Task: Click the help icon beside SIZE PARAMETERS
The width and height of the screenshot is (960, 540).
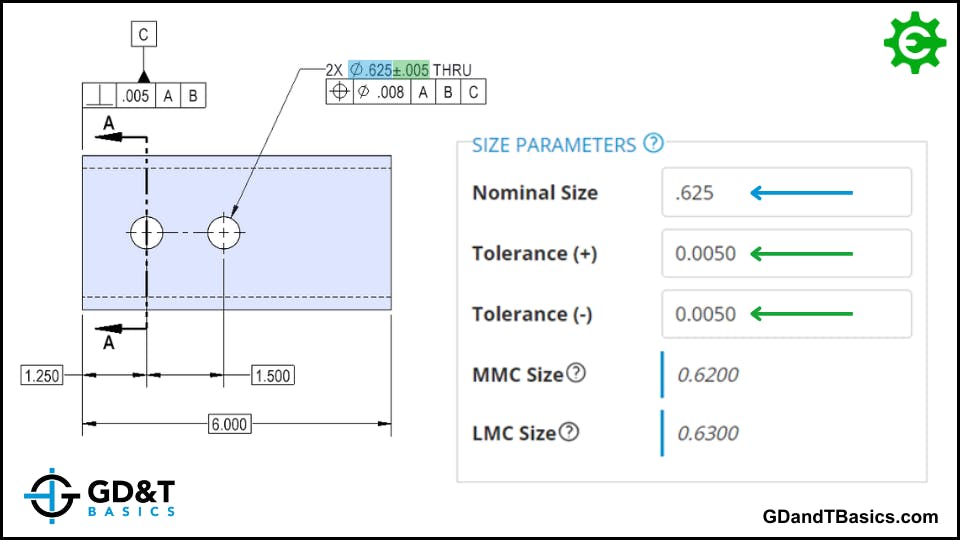Action: 653,143
